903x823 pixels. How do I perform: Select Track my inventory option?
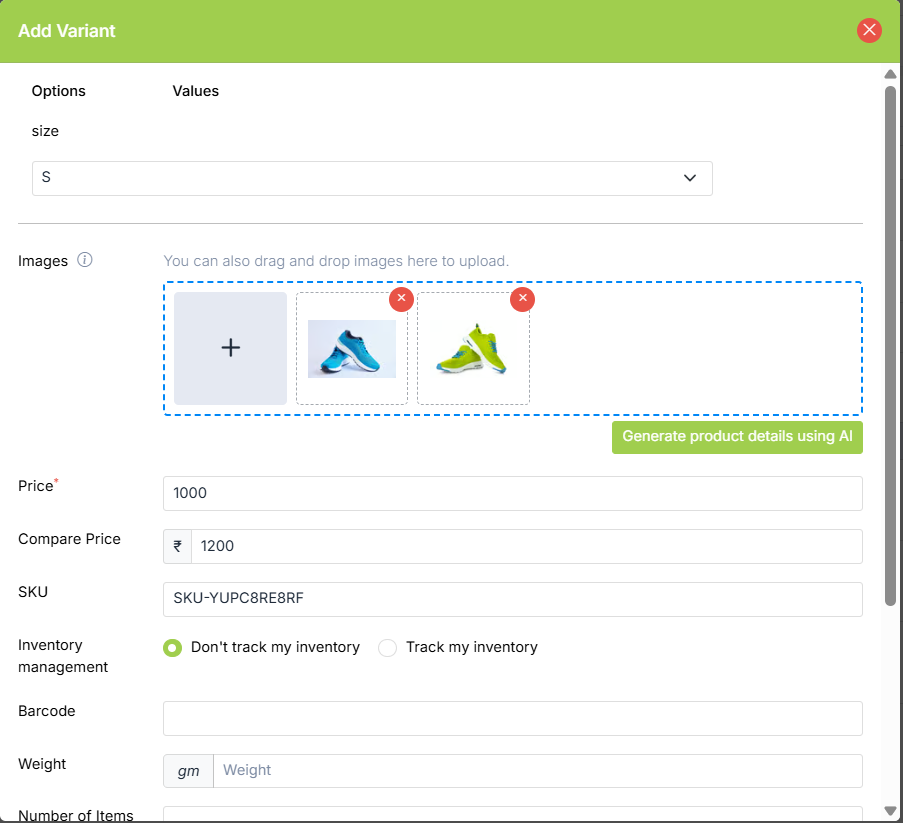(388, 648)
